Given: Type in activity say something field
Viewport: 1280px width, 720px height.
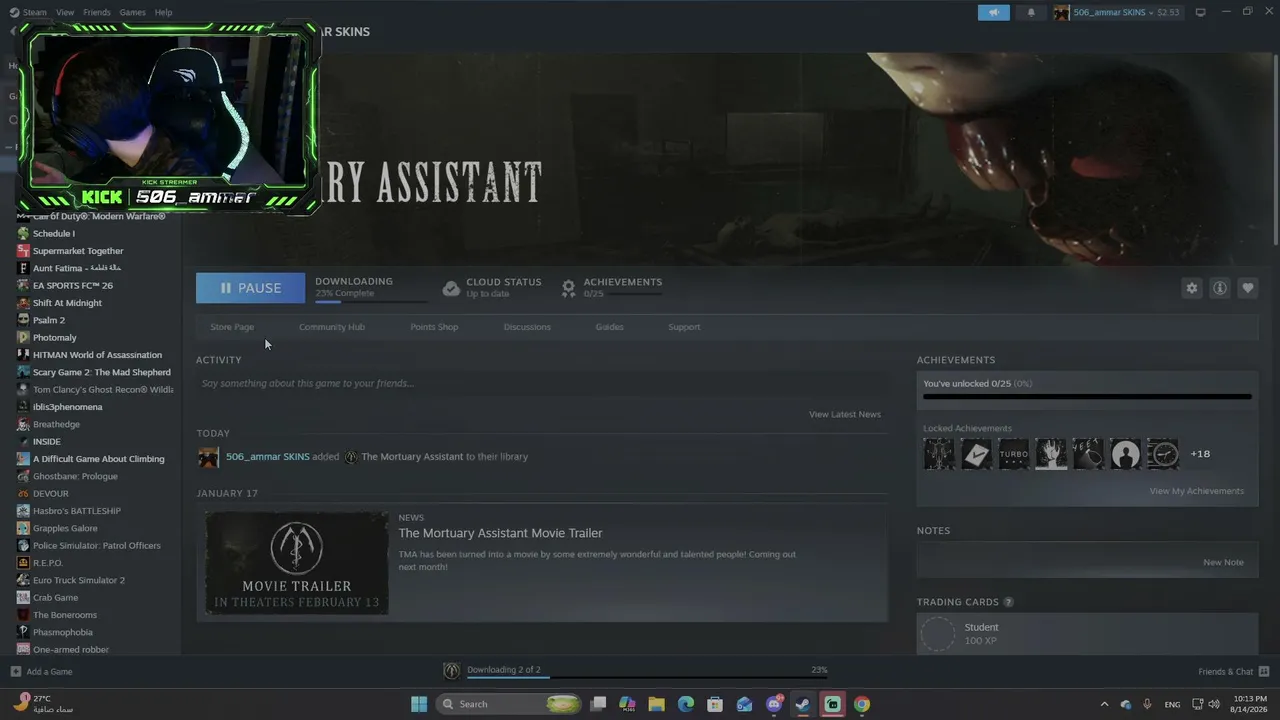Looking at the screenshot, I should pos(541,383).
